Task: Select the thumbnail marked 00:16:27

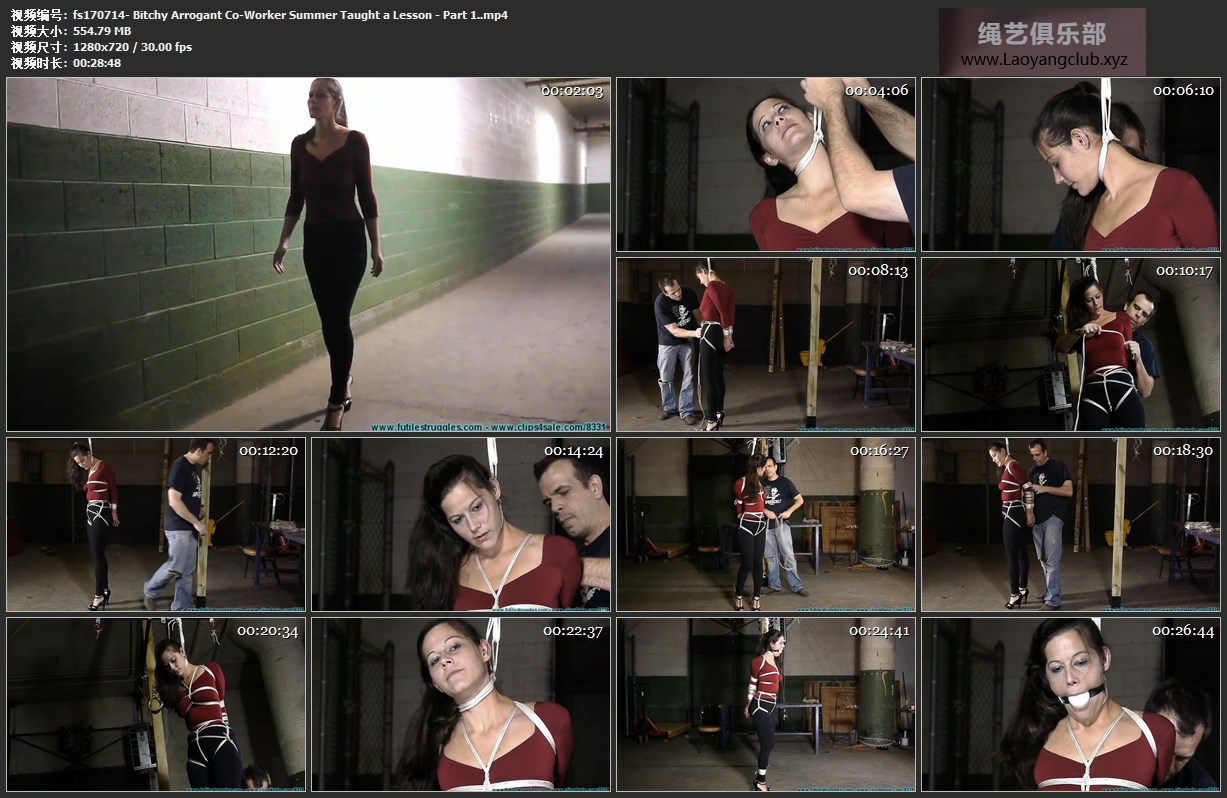Action: 765,524
